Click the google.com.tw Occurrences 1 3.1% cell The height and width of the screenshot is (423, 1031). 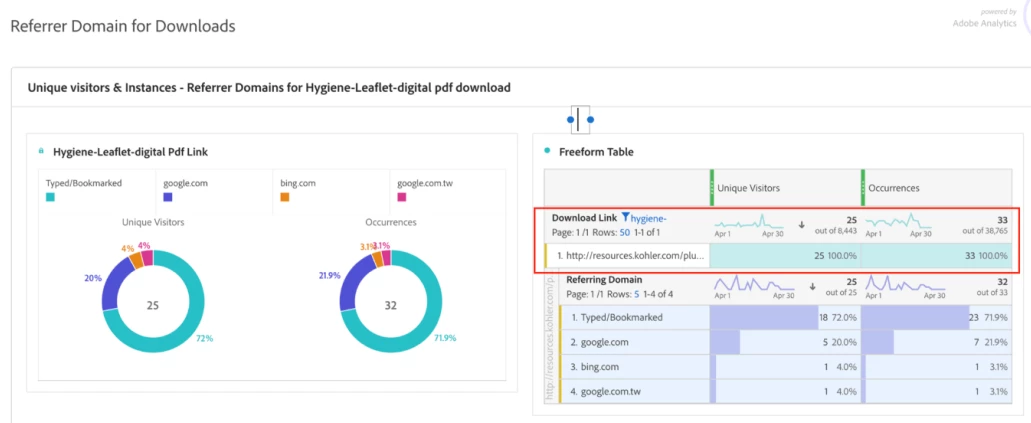pos(936,391)
